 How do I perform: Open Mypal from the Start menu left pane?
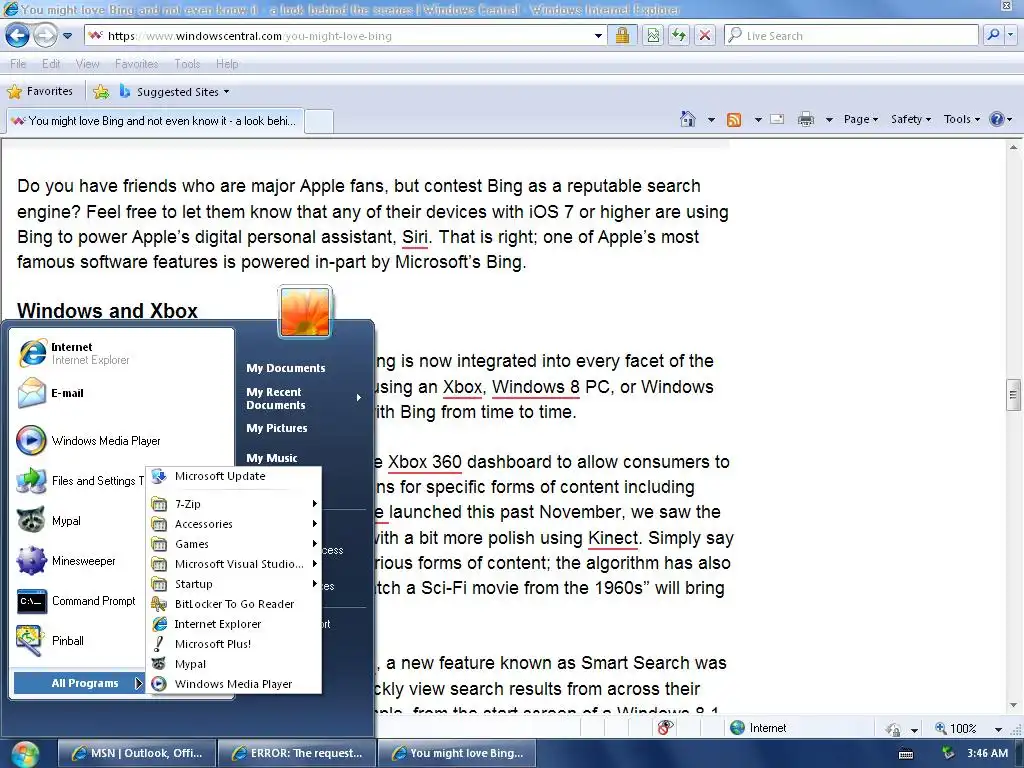pos(78,521)
